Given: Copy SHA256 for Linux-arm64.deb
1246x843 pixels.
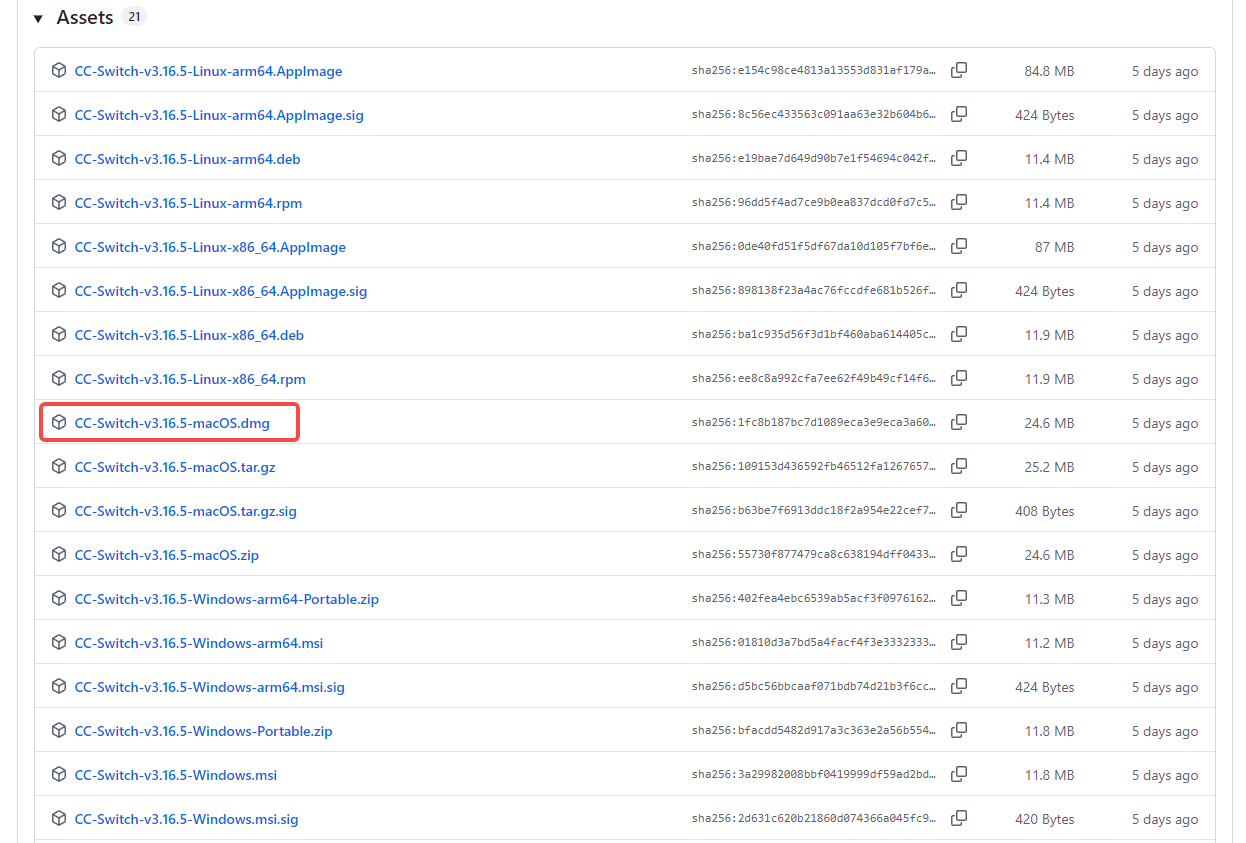Looking at the screenshot, I should click(x=959, y=159).
